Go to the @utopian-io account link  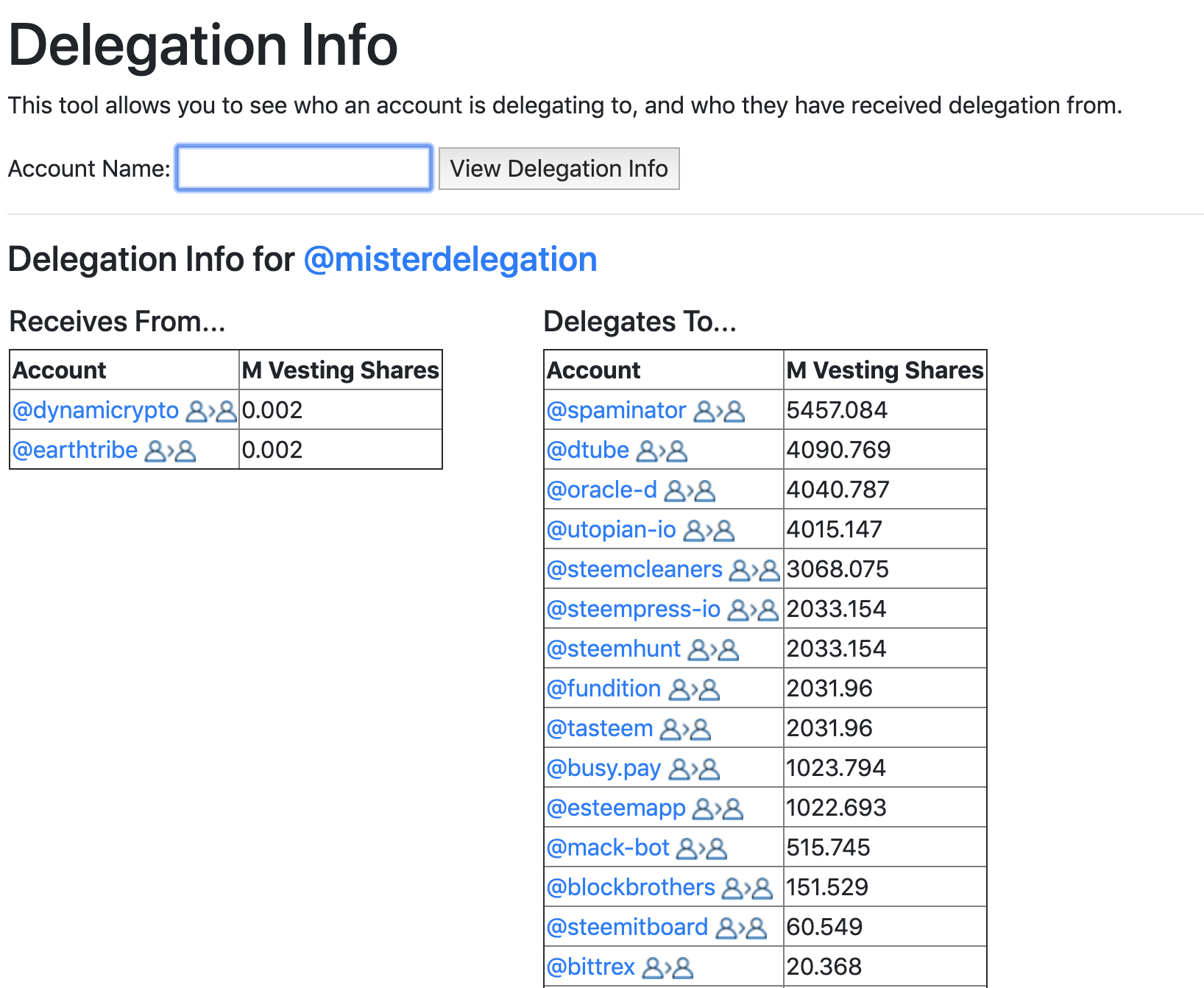[x=612, y=529]
